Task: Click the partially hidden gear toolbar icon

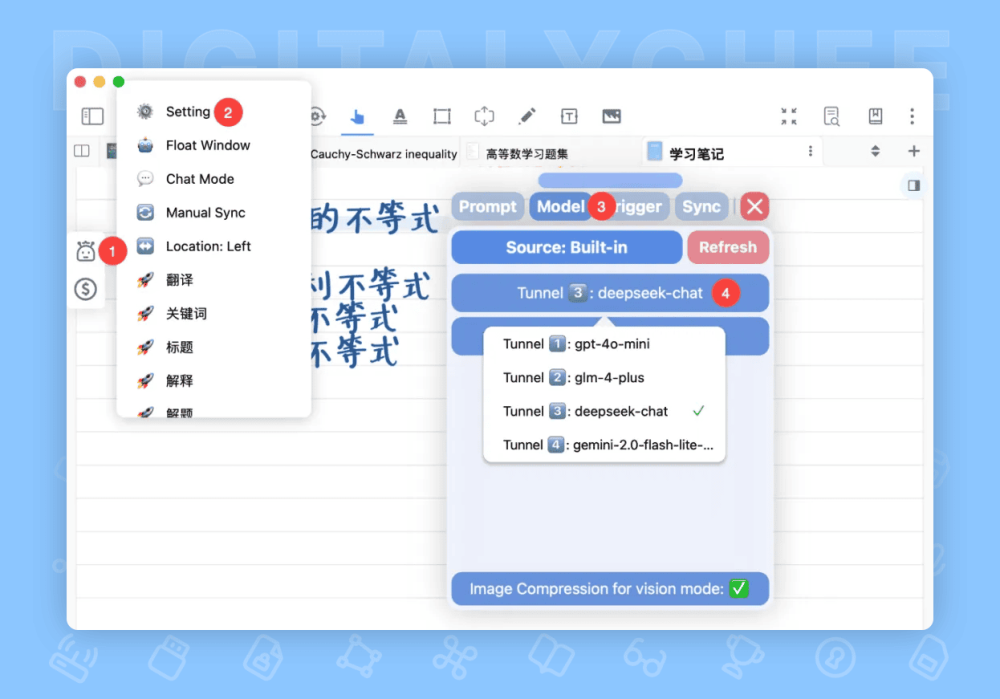Action: [318, 116]
